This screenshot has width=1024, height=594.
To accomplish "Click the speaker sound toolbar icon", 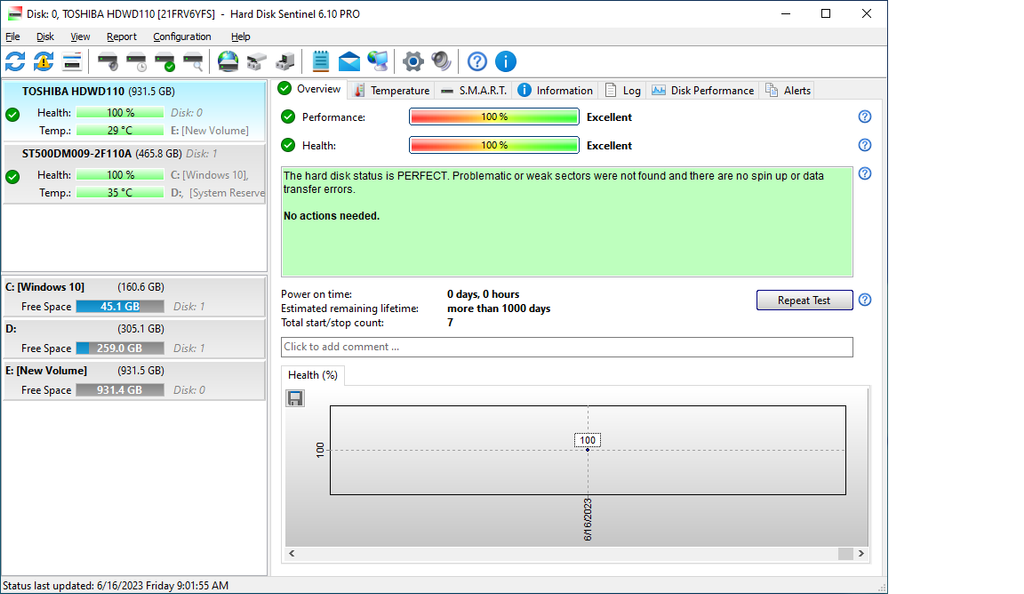I will point(441,62).
